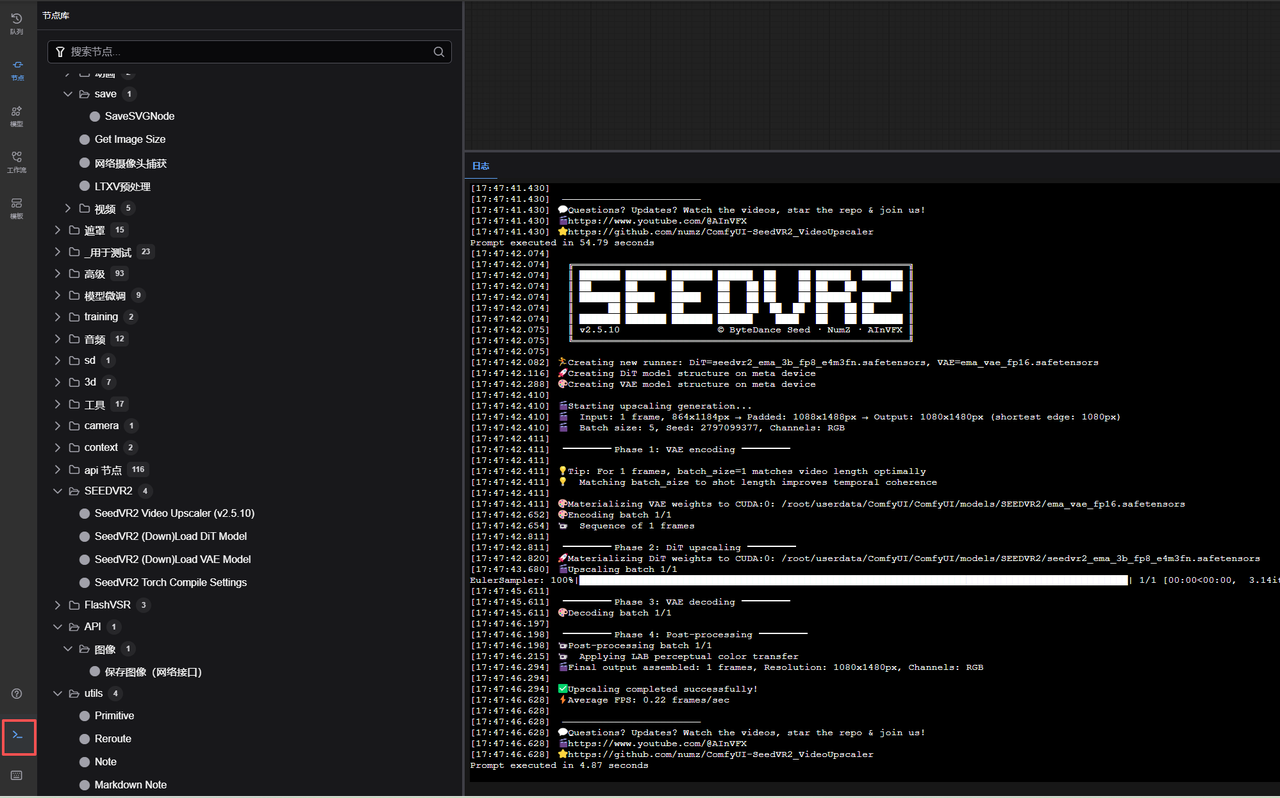Open the 模板 templates sidebar icon
Screen dimensions: 1280x798
click(x=17, y=208)
